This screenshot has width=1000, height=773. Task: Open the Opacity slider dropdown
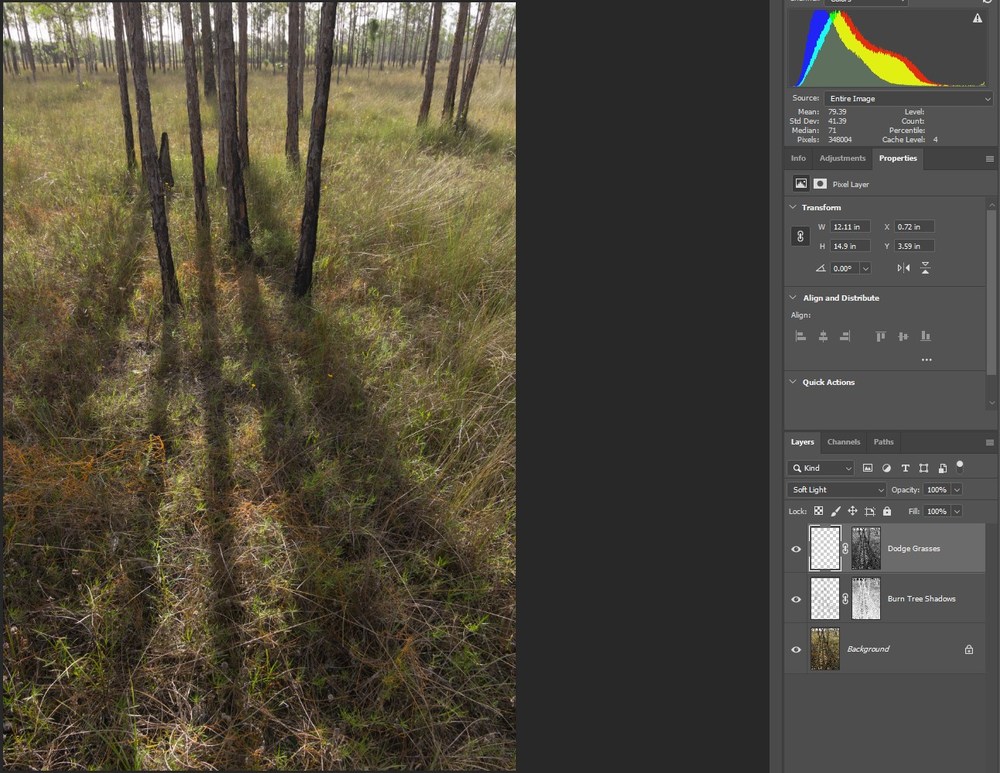pyautogui.click(x=957, y=490)
